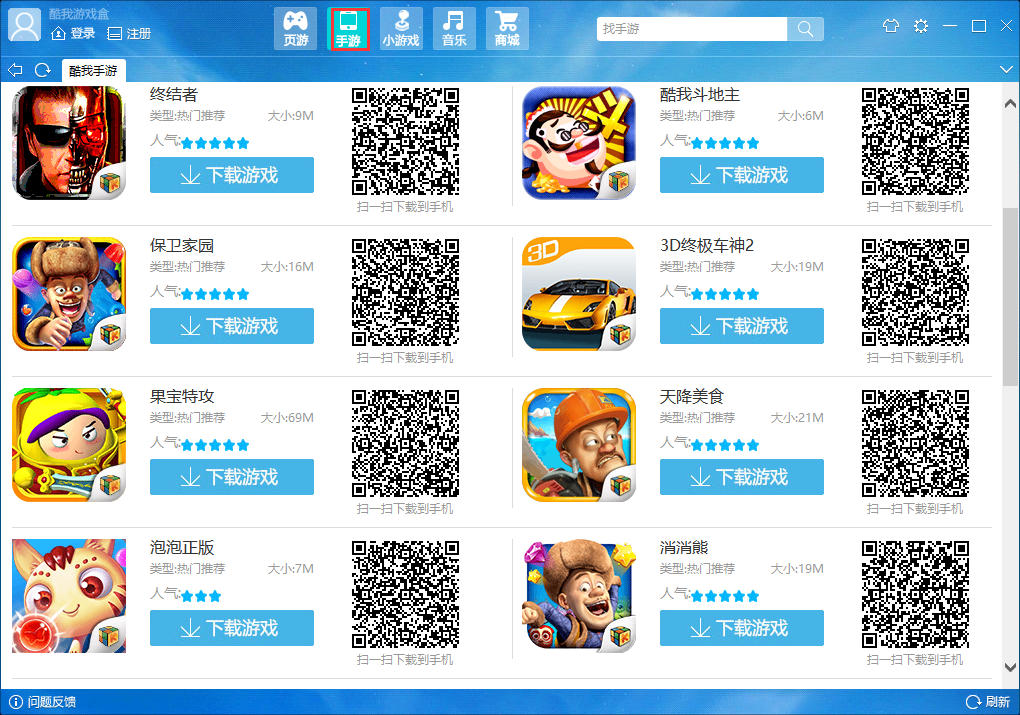This screenshot has width=1020, height=715.
Task: Click the 酷我斗地主 game title
Action: pyautogui.click(x=700, y=94)
